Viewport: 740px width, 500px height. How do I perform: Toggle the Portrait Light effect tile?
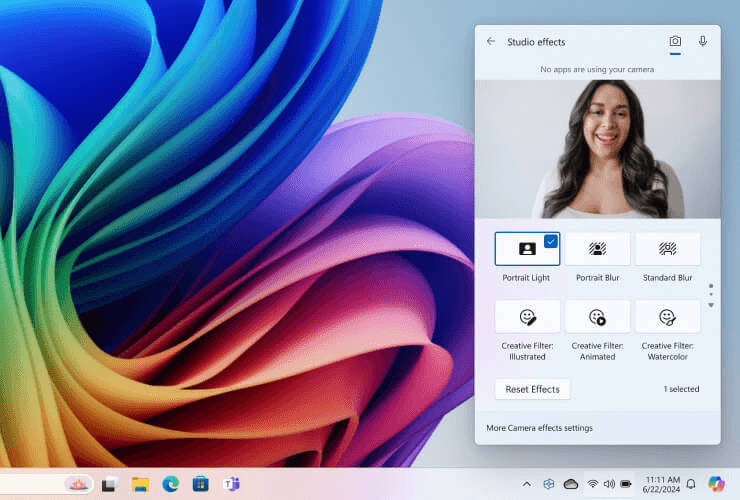527,249
